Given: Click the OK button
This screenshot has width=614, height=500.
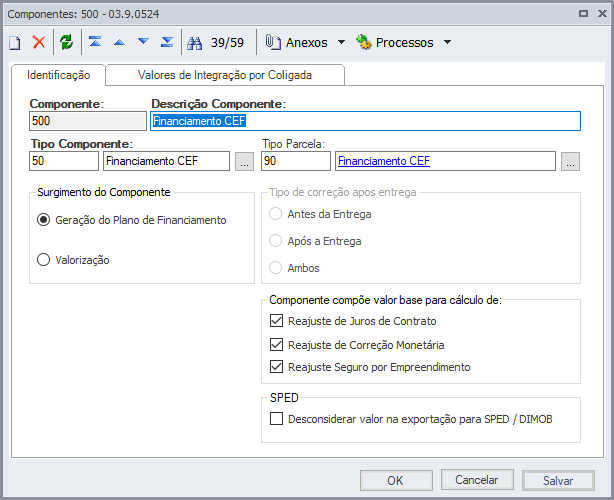Looking at the screenshot, I should tap(396, 480).
